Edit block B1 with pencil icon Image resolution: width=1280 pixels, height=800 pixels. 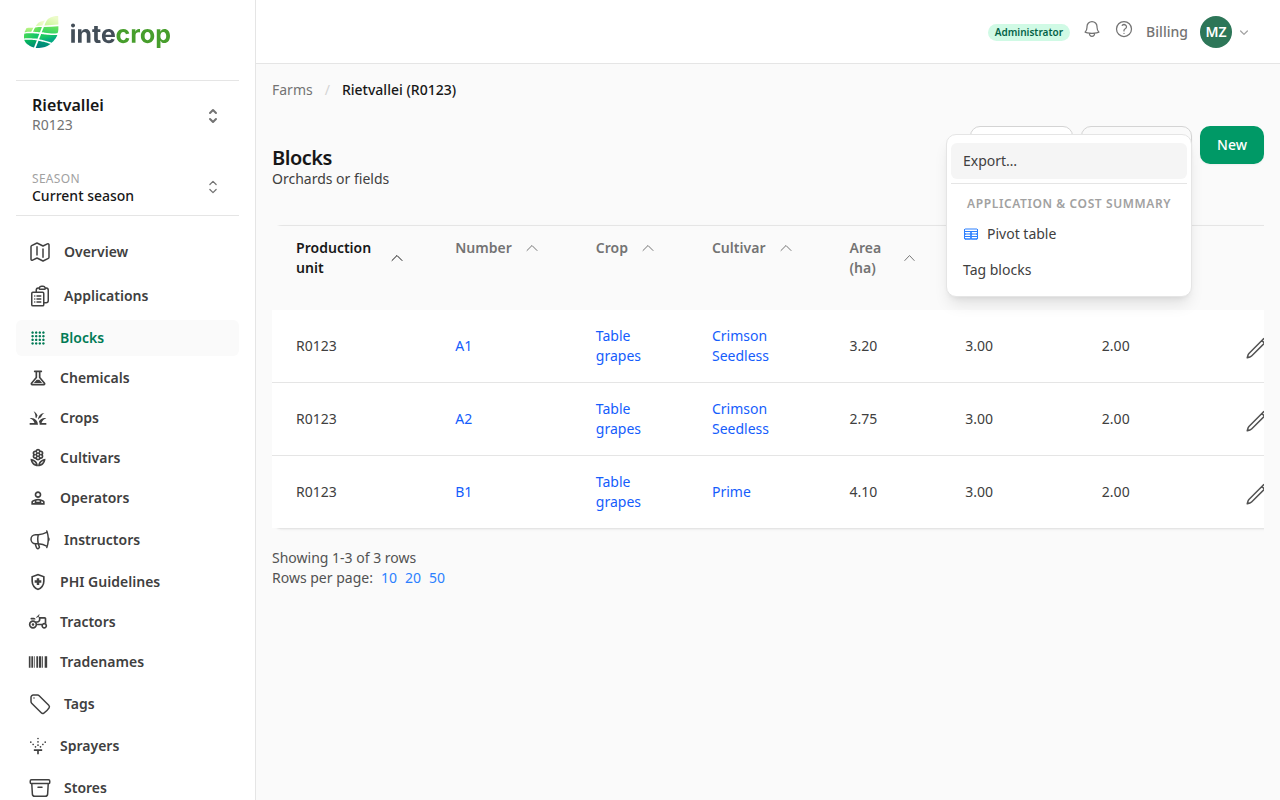pyautogui.click(x=1255, y=493)
